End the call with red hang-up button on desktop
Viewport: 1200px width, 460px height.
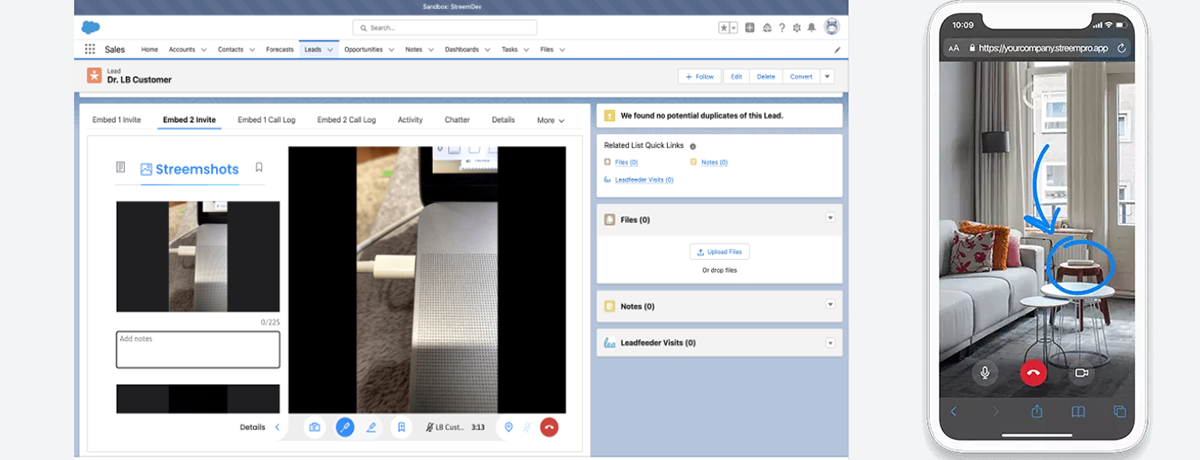pyautogui.click(x=548, y=427)
